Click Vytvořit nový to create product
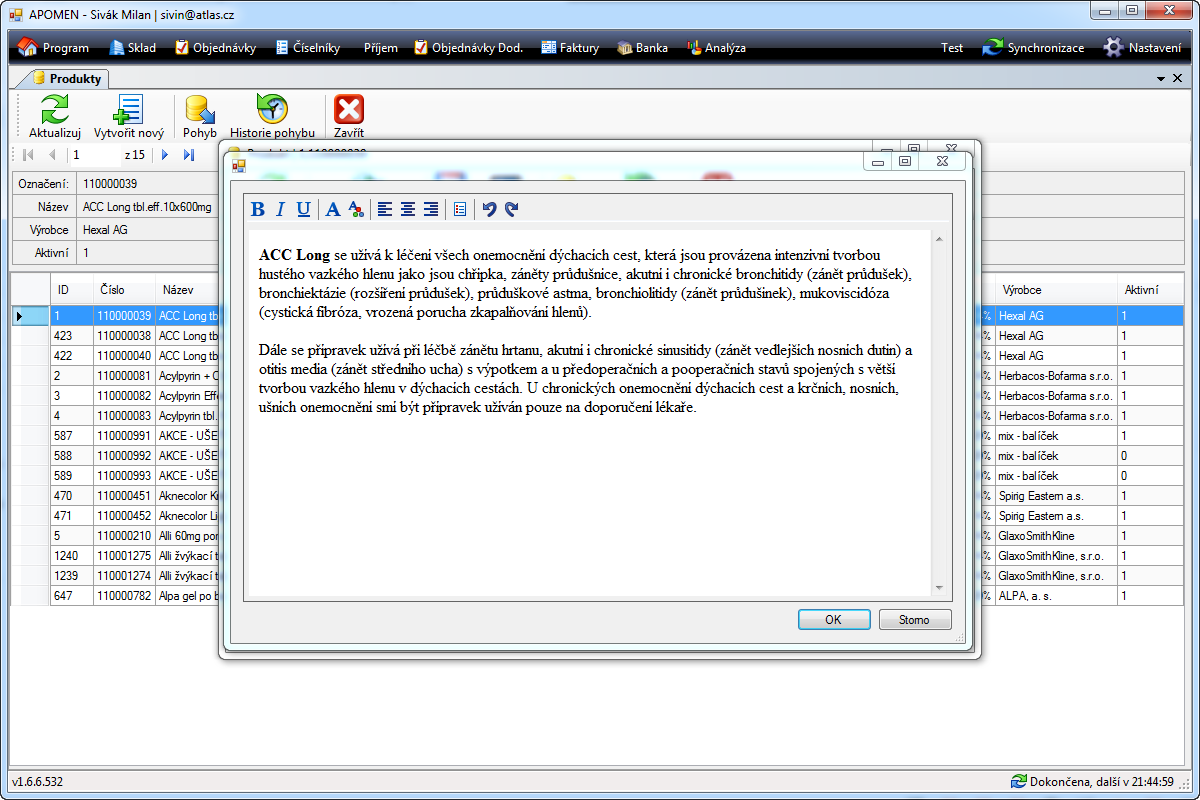The width and height of the screenshot is (1200, 800). coord(129,116)
